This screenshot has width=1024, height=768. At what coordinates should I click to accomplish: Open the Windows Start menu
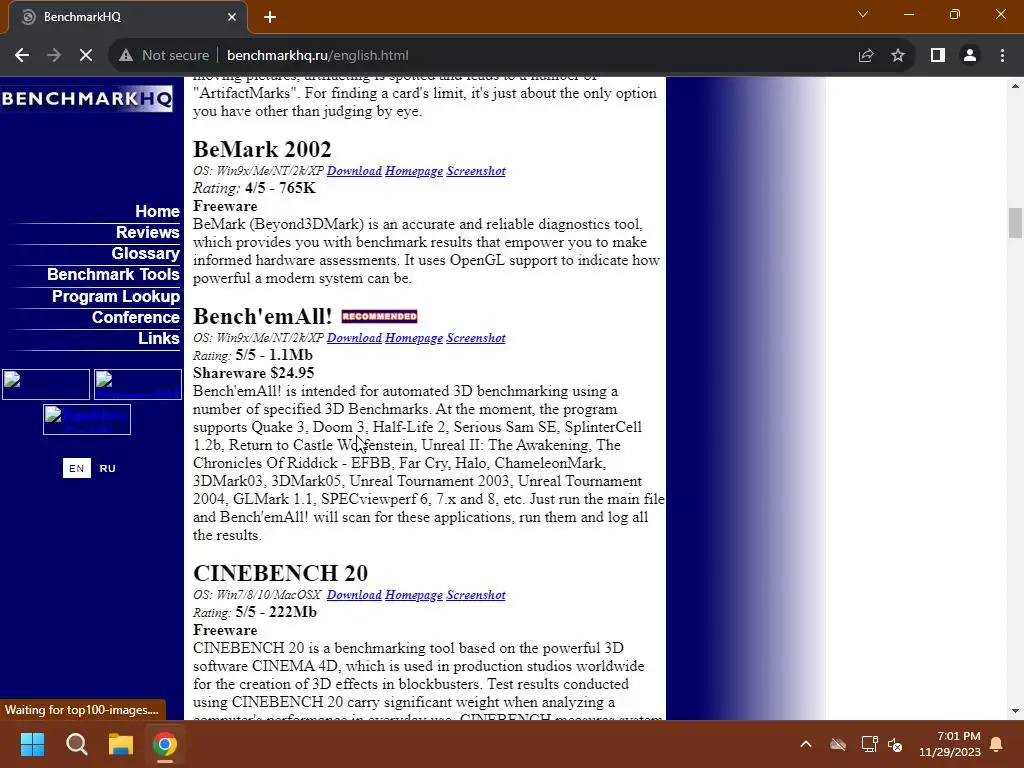pos(32,744)
